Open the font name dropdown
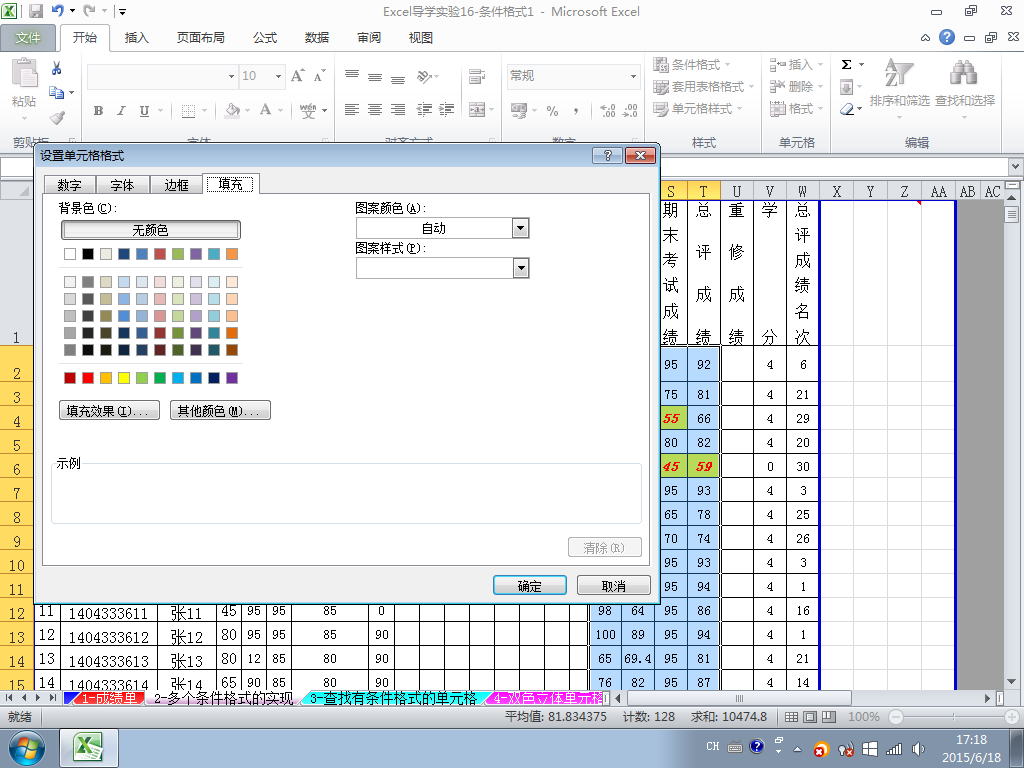This screenshot has width=1024, height=768. click(x=231, y=76)
